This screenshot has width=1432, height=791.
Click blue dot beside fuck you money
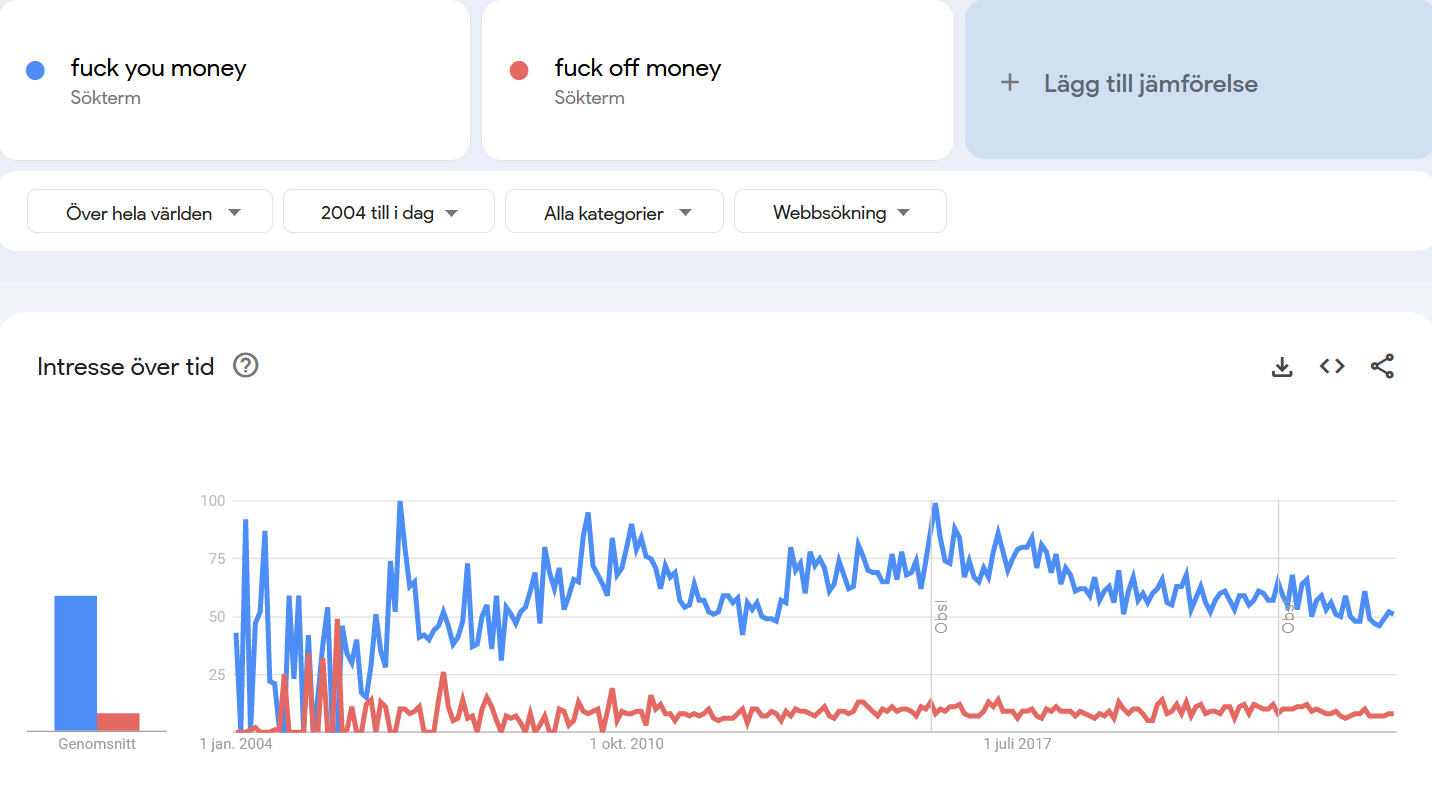tap(36, 70)
